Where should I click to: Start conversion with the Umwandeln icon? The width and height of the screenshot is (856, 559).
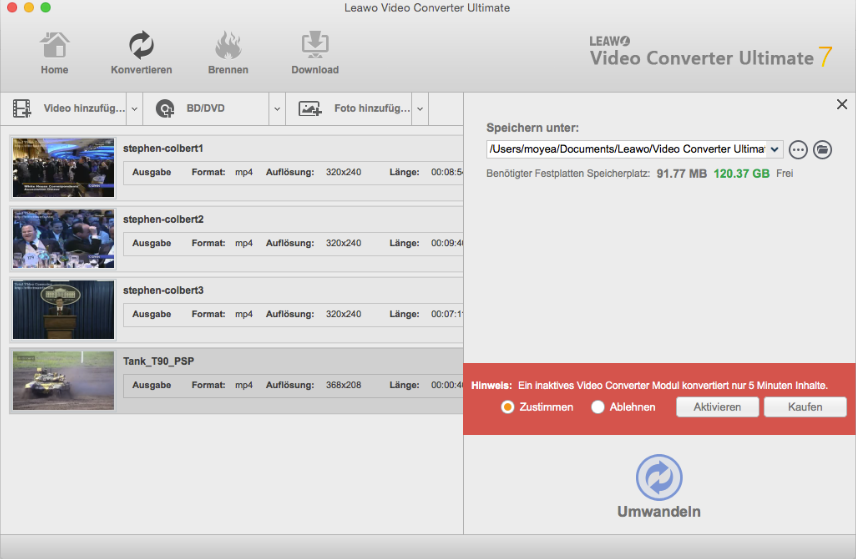(x=659, y=477)
